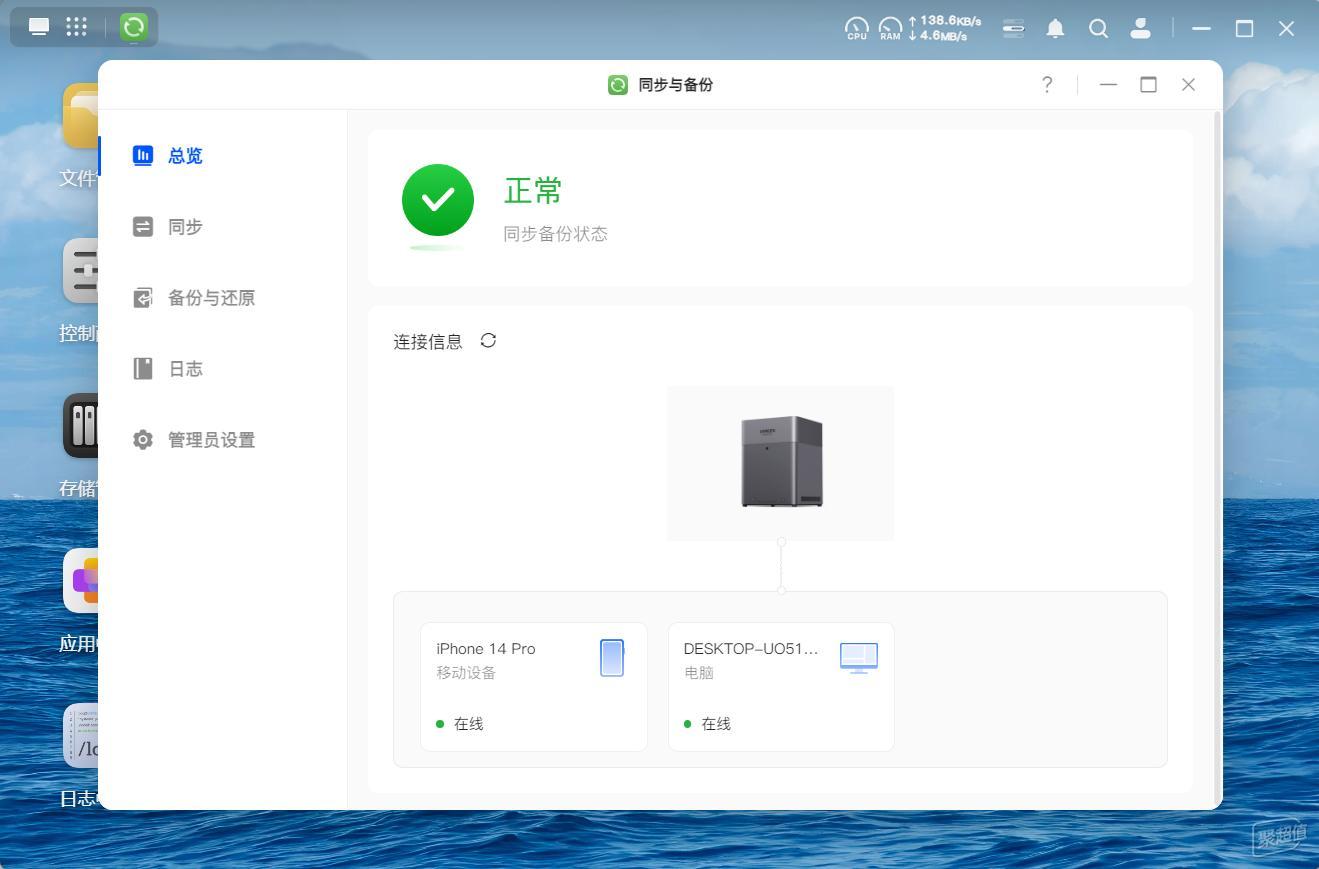Click the 同步备份状态 label
The image size is (1319, 869).
click(555, 234)
